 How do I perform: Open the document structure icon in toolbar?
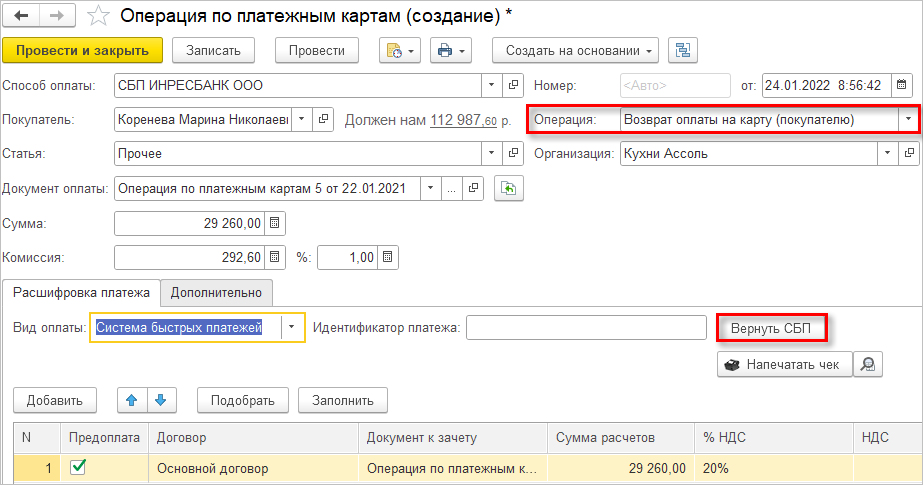[684, 50]
